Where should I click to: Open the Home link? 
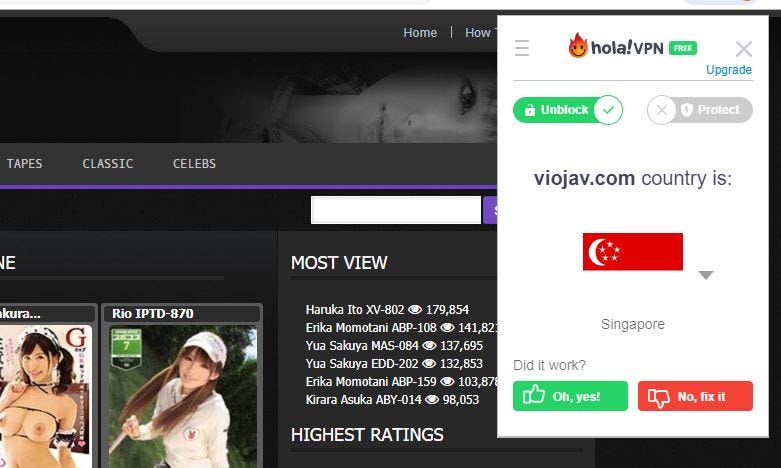[x=420, y=32]
